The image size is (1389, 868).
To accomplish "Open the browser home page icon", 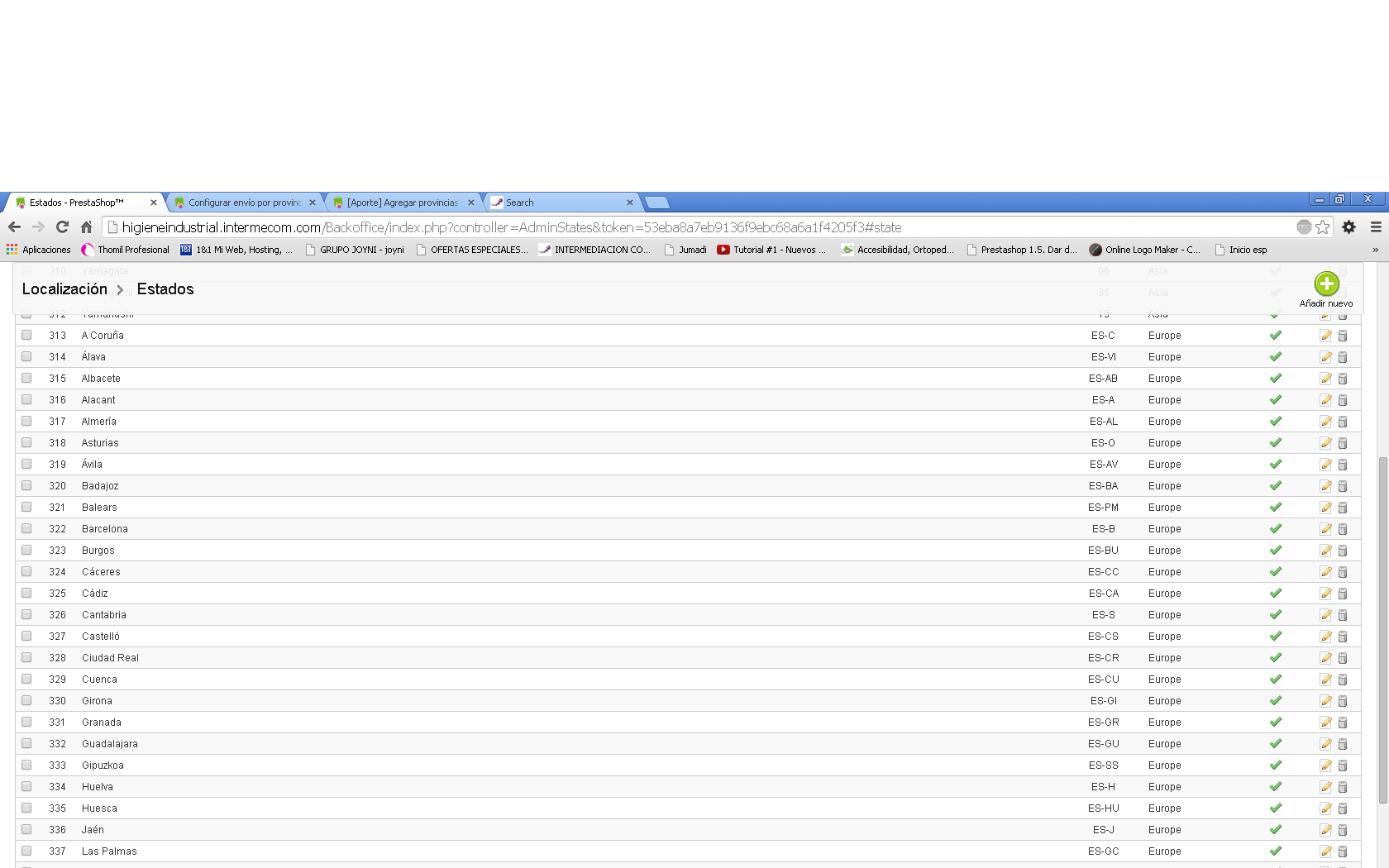I will coord(86,227).
